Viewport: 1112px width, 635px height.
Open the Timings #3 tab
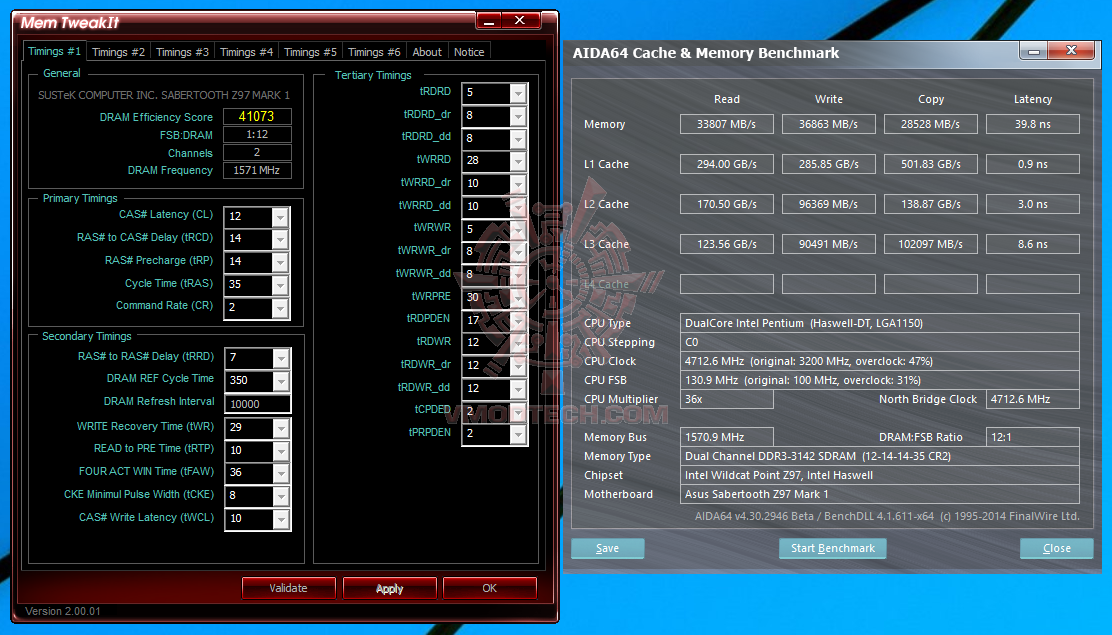pos(182,52)
